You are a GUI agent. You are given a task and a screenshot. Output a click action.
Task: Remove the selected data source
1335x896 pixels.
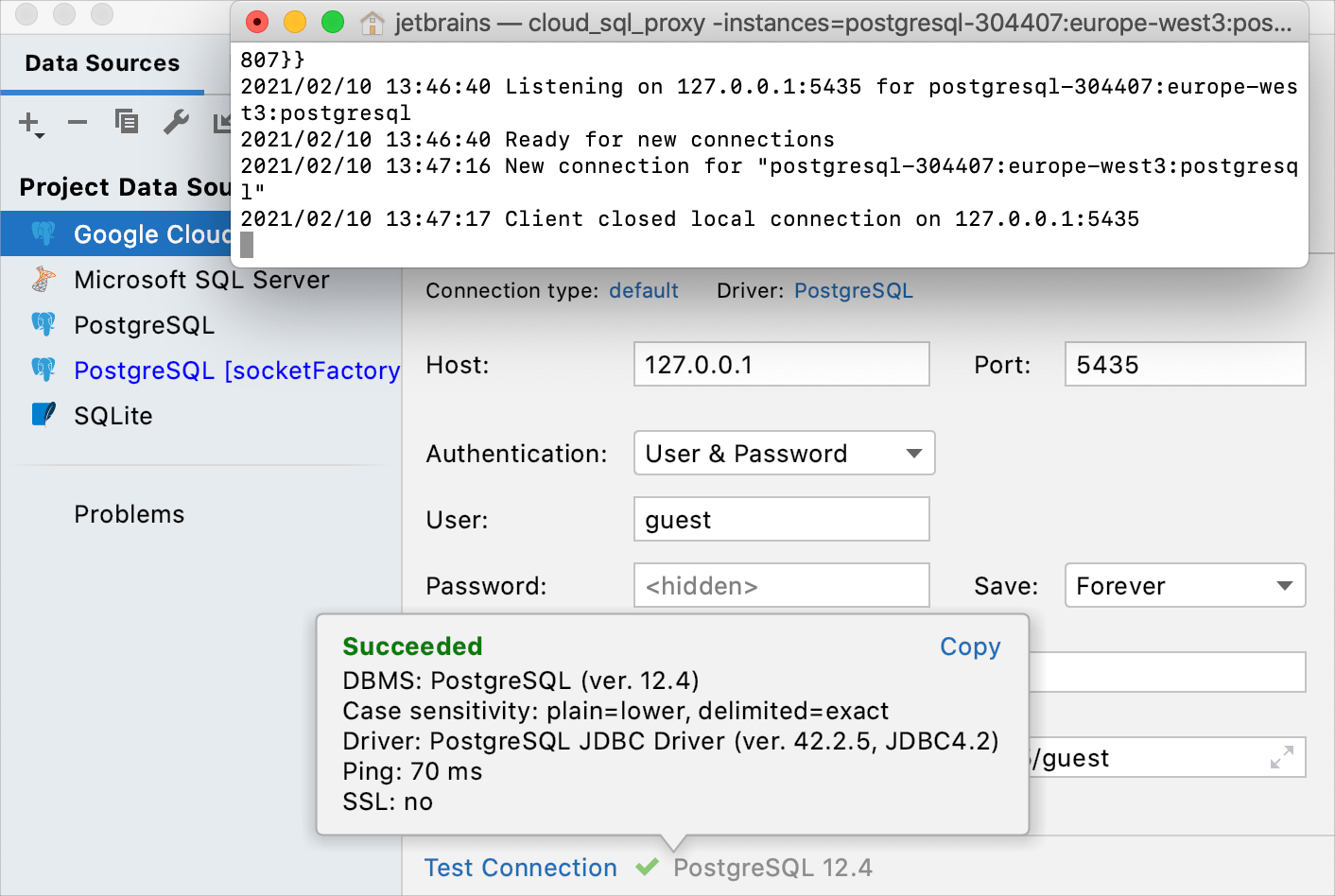pos(77,123)
